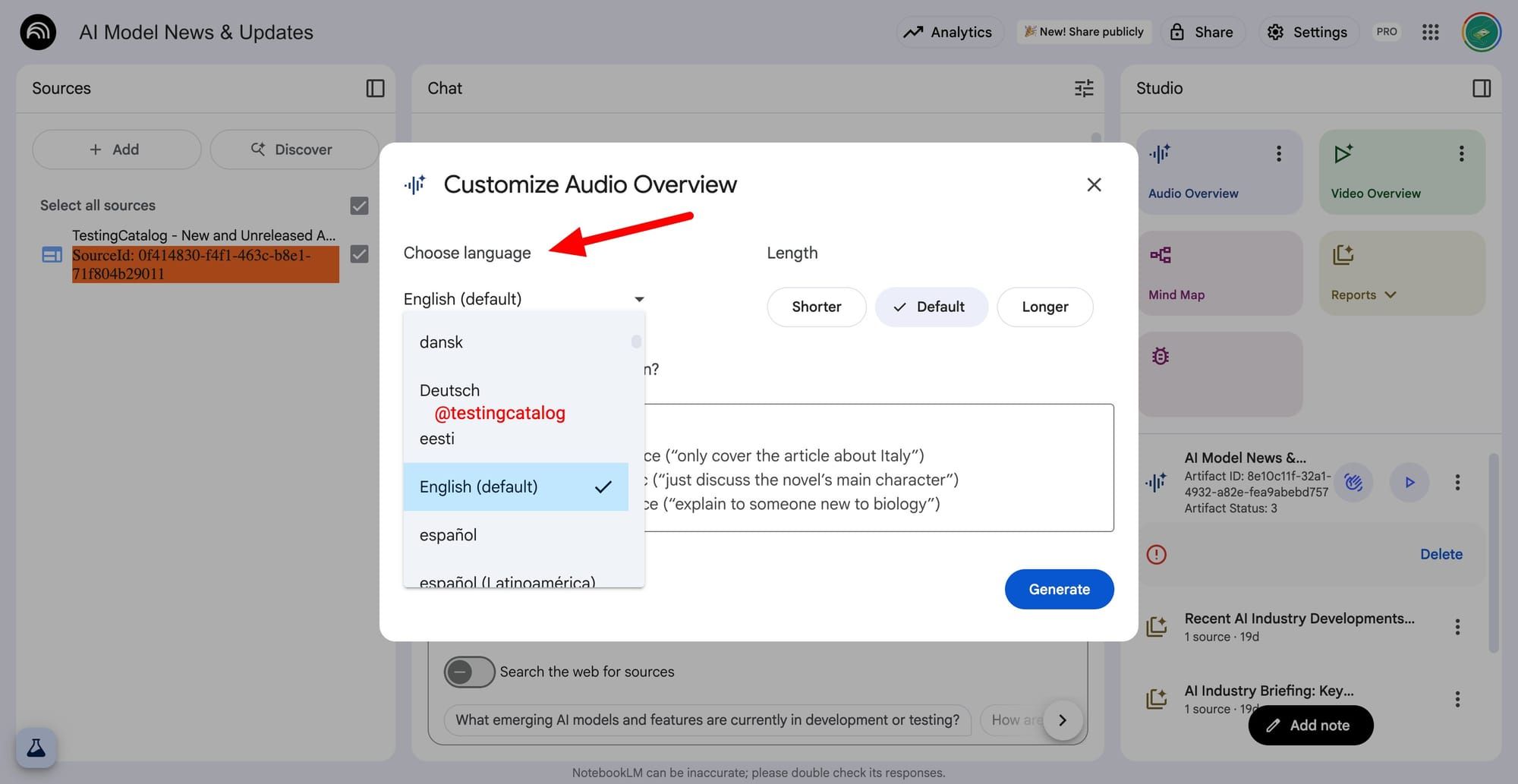Screen dimensions: 1518x784
Task: Open Recent AI Industry Developments report
Action: (1299, 627)
